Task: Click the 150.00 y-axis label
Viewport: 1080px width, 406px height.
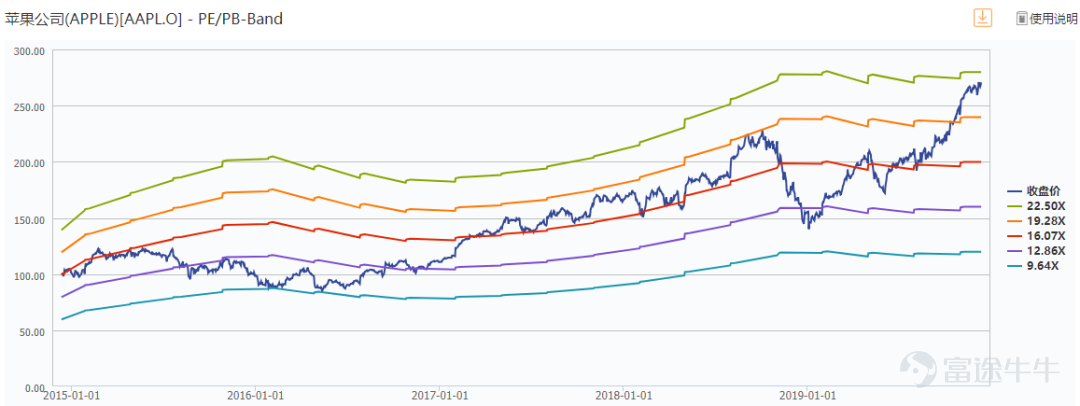Action: (27, 219)
